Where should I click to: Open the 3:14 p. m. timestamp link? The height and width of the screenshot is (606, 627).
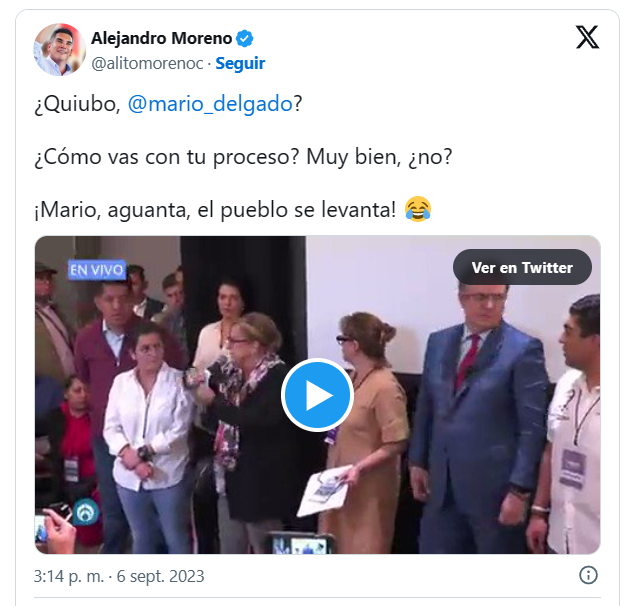pyautogui.click(x=69, y=576)
